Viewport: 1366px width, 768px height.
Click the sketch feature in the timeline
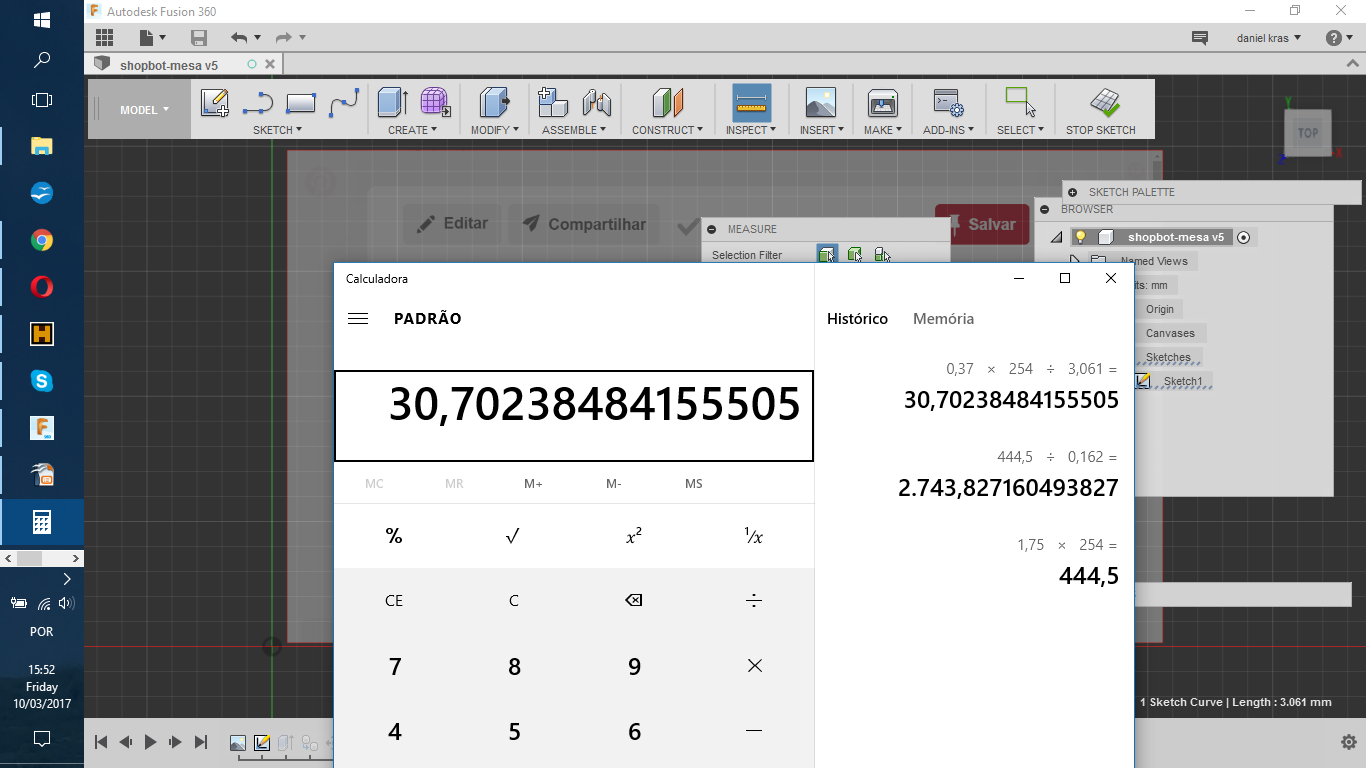262,743
